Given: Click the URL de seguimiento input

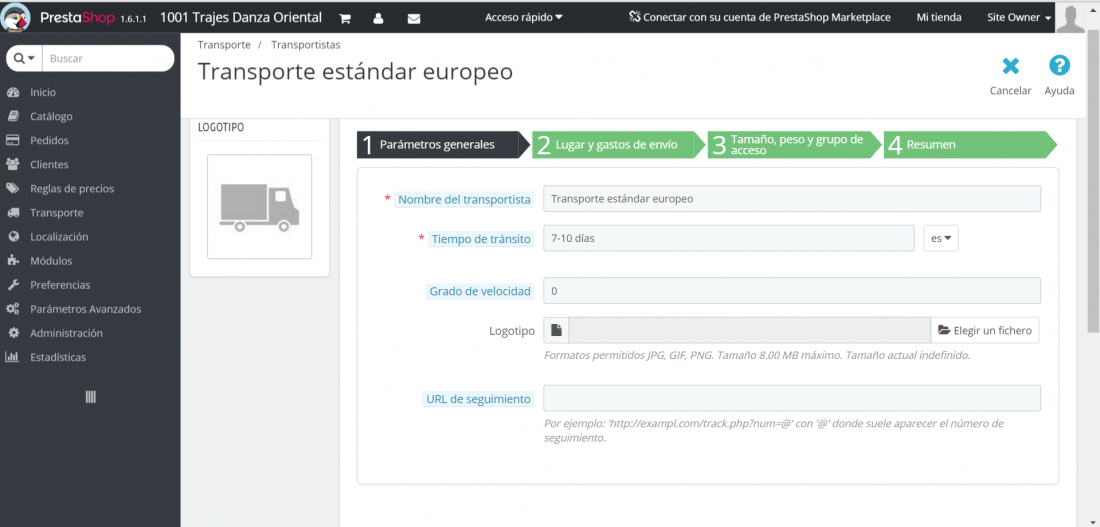Looking at the screenshot, I should point(792,398).
